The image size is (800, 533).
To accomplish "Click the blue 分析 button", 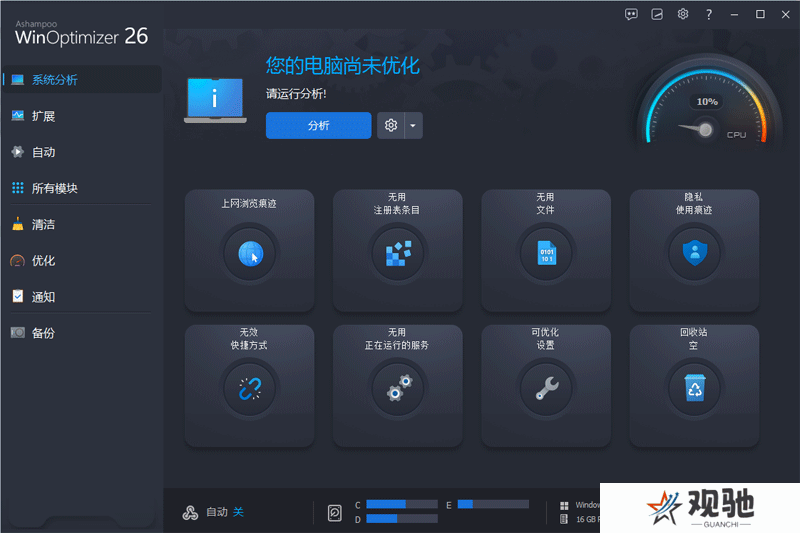I will tap(318, 125).
